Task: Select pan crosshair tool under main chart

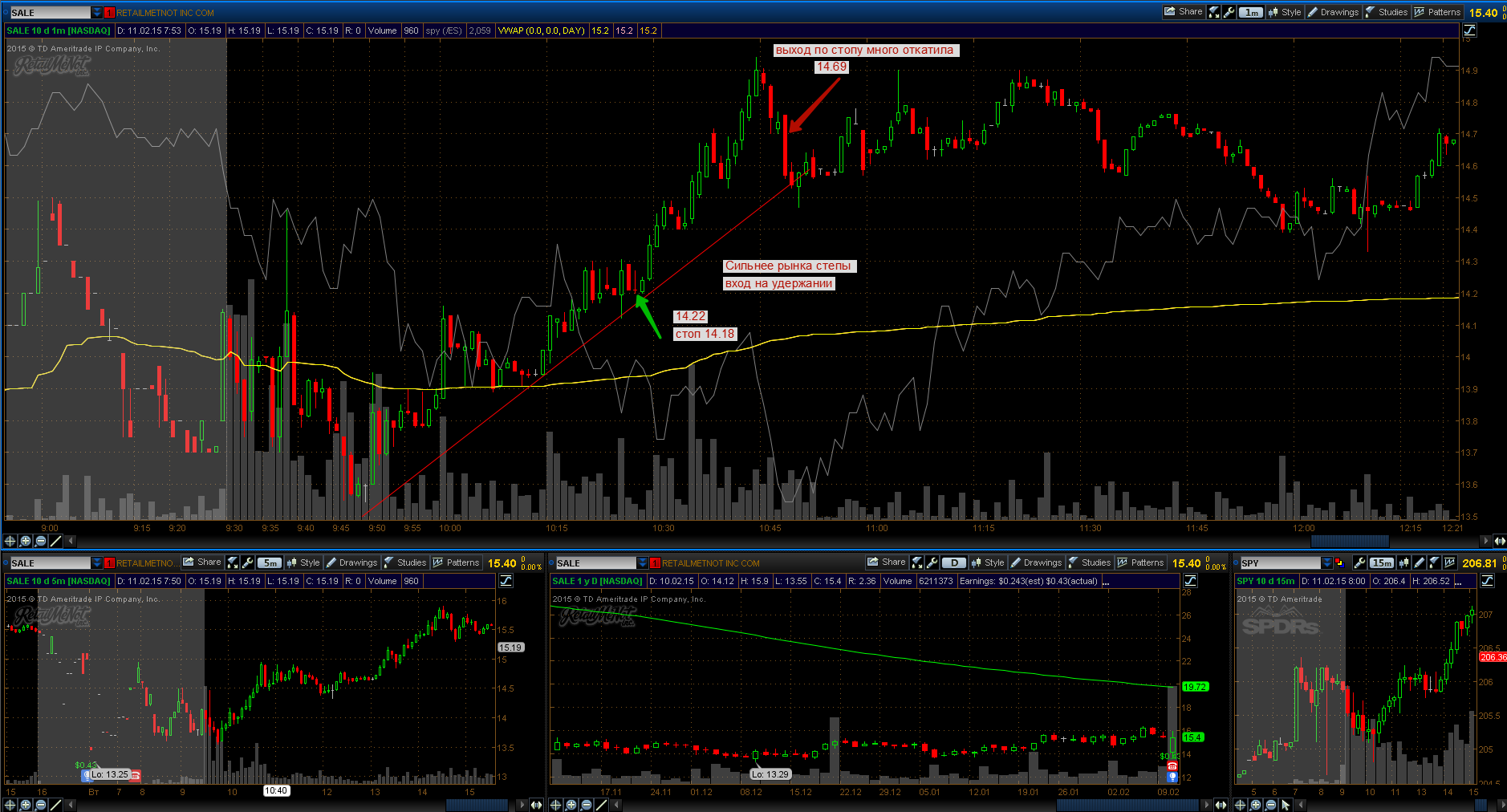Action: [10, 541]
